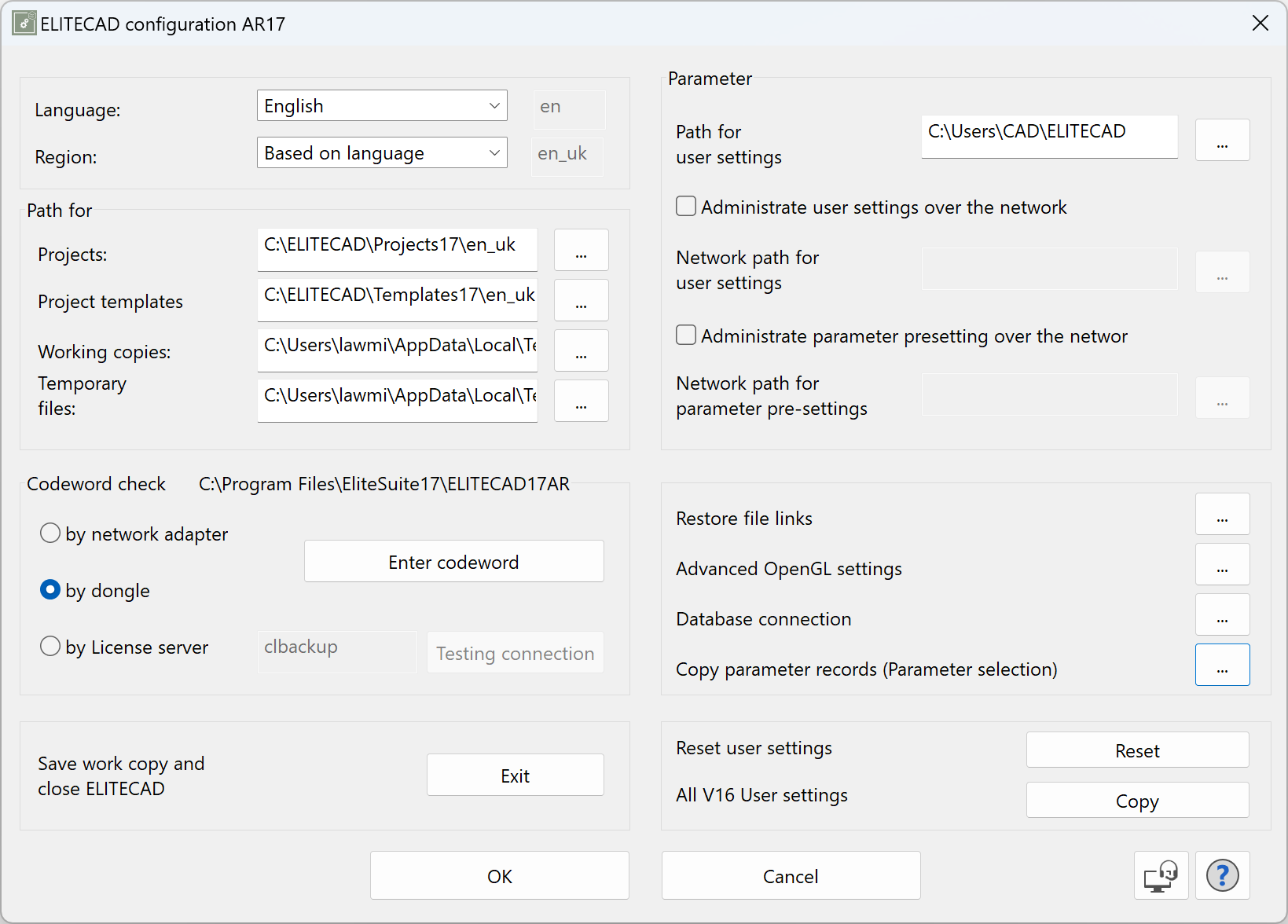Click Projects path input field
Image resolution: width=1288 pixels, height=924 pixels.
(x=397, y=250)
